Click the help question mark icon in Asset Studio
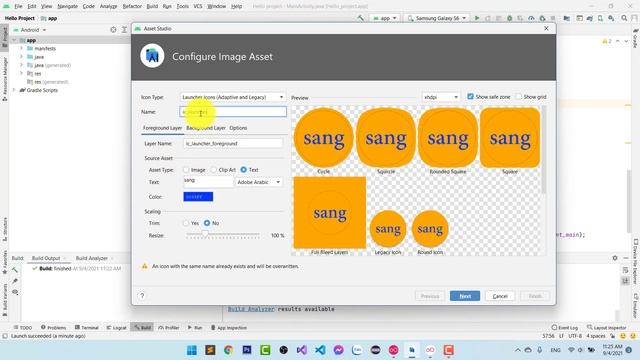 [142, 296]
